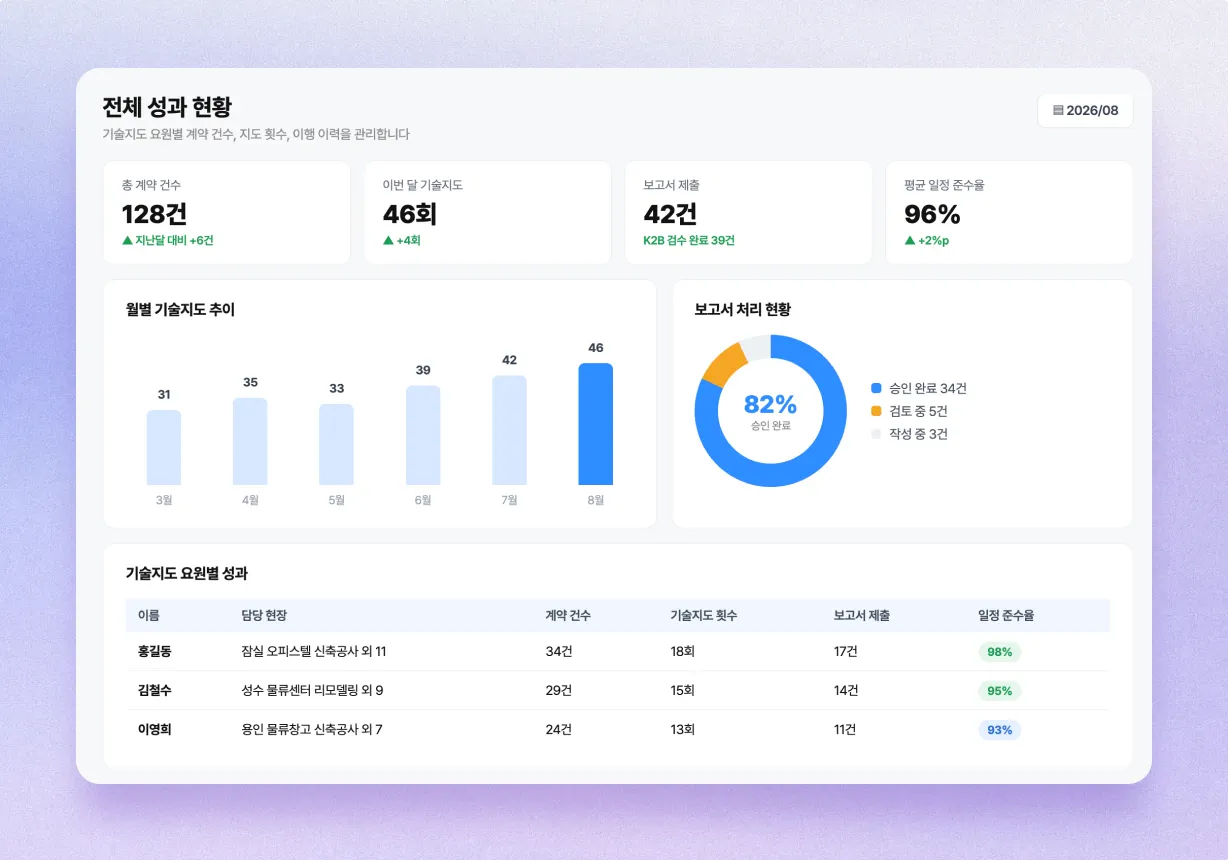Click the 98% compliance badge for 홍길동
Screen dimensions: 1228x860
[x=999, y=652]
